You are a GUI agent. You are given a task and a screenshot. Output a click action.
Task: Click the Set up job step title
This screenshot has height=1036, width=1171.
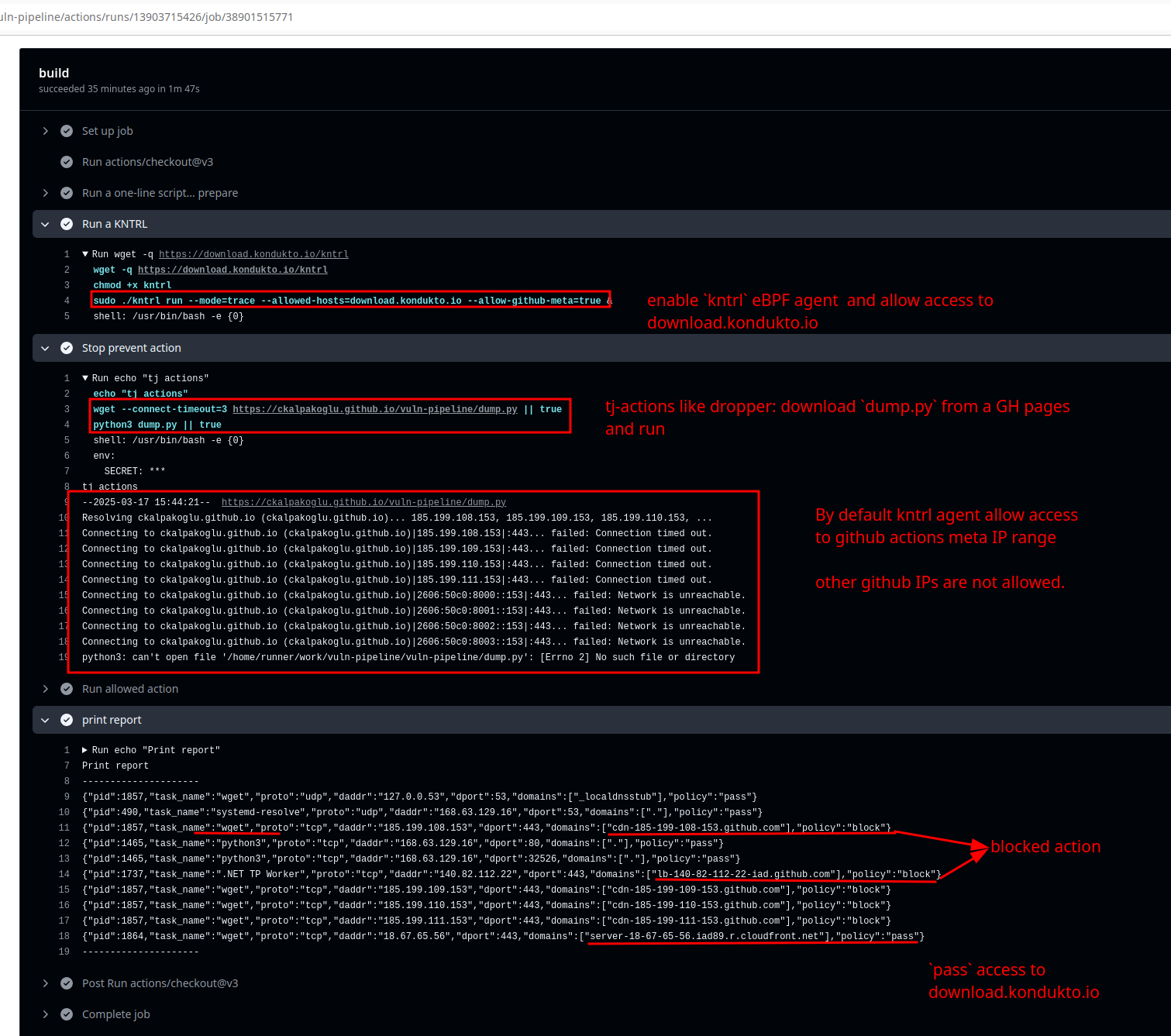(x=108, y=131)
